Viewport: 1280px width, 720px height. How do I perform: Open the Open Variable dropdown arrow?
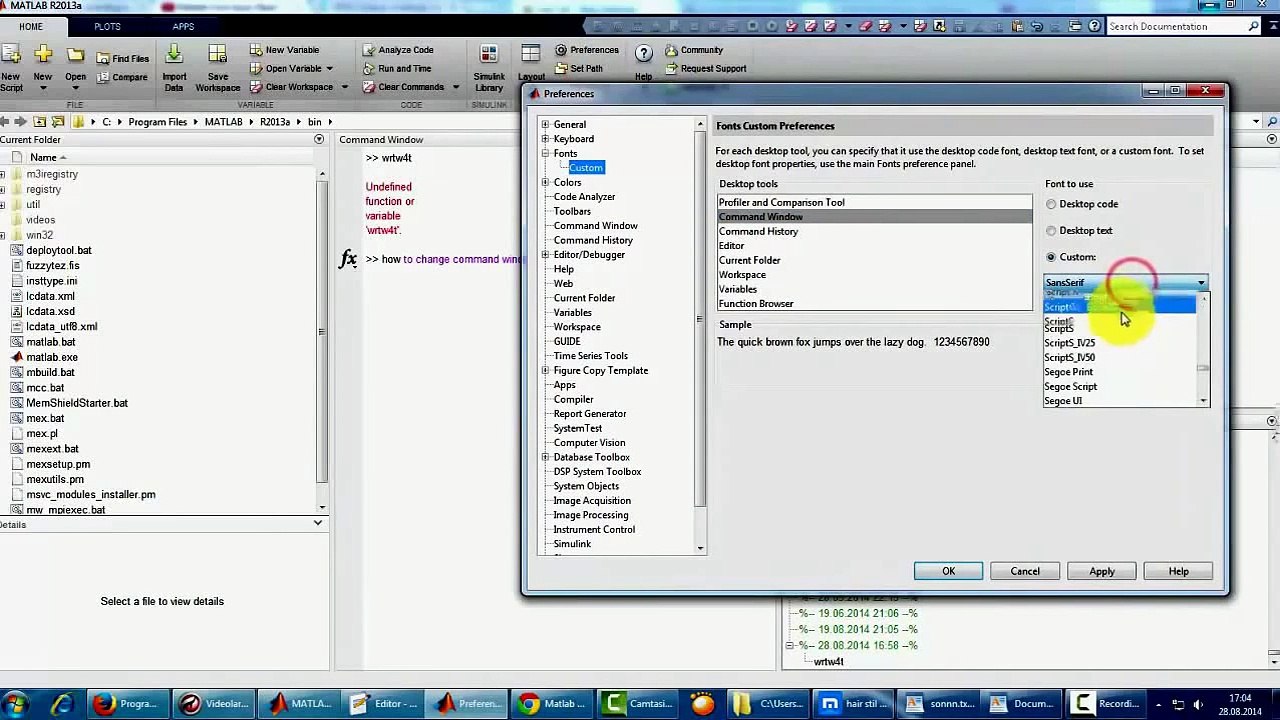point(329,69)
